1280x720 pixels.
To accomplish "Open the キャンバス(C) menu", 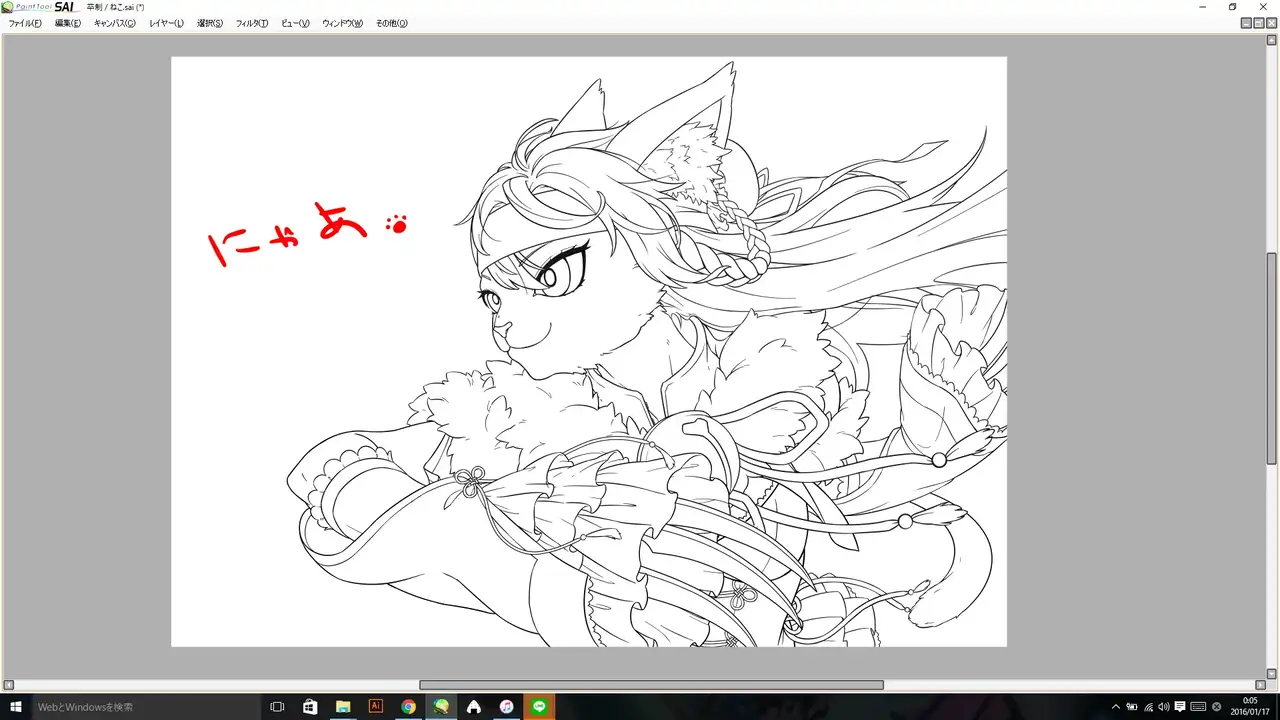I will pyautogui.click(x=115, y=23).
